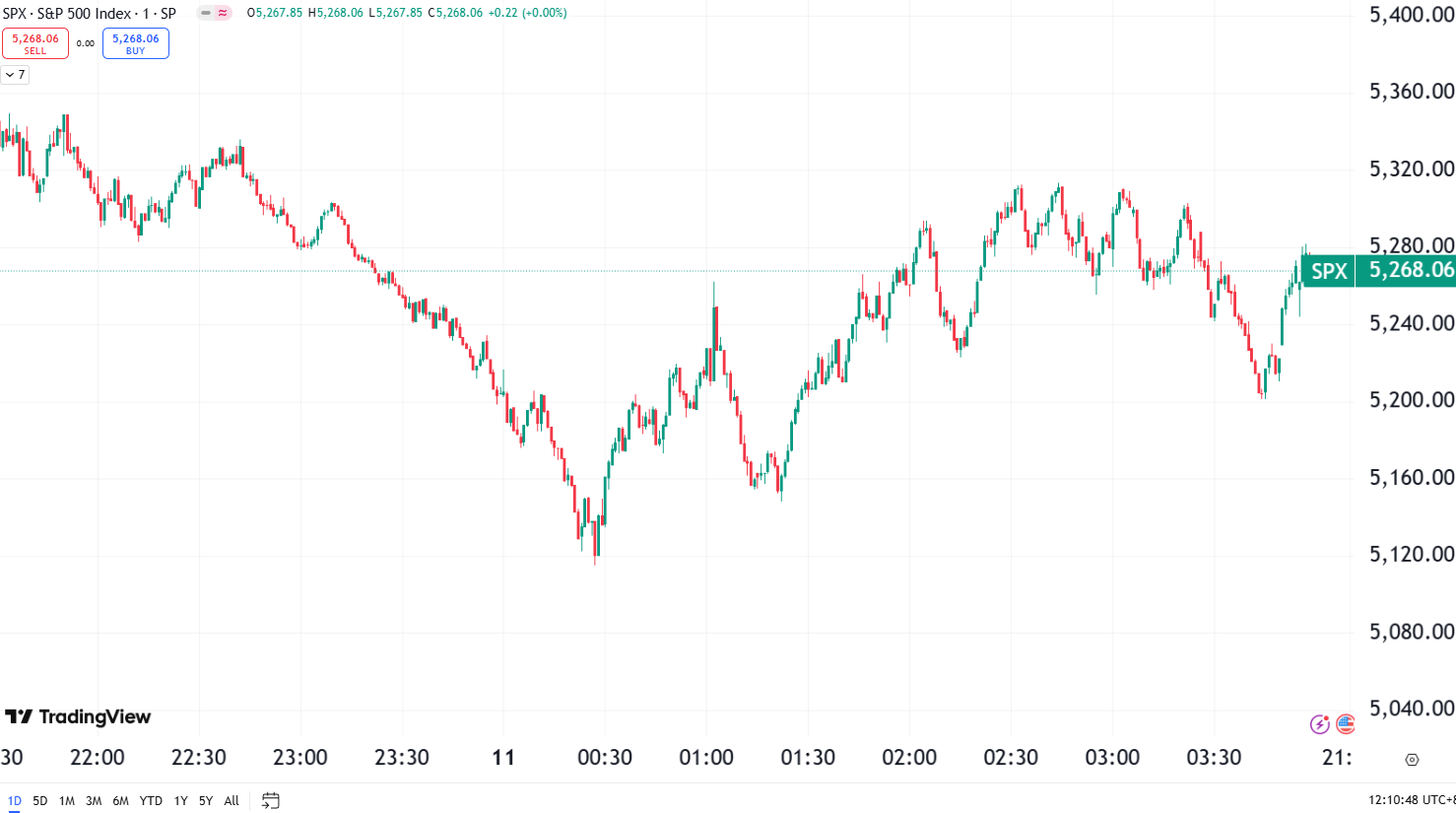Click the 11 date marker on time axis
The image size is (1456, 813).
point(503,758)
